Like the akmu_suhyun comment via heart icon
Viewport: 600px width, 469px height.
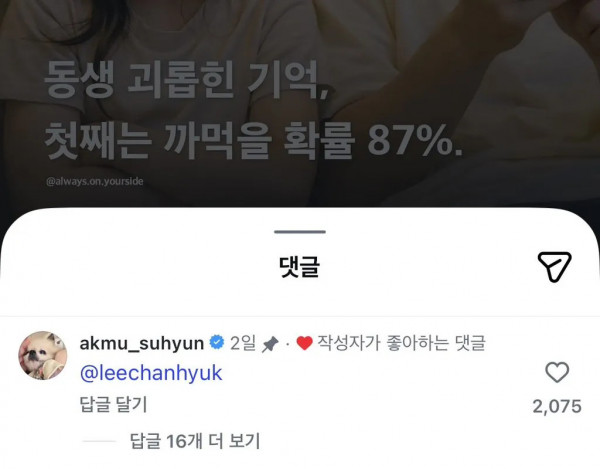coord(557,372)
